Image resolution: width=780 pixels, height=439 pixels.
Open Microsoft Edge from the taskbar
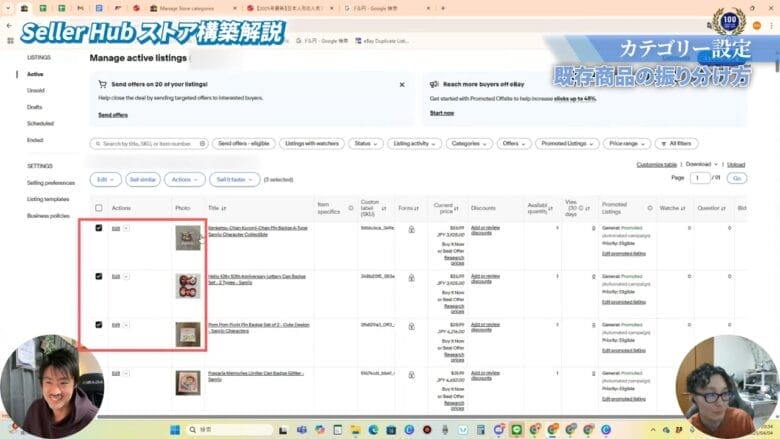pyautogui.click(x=373, y=430)
